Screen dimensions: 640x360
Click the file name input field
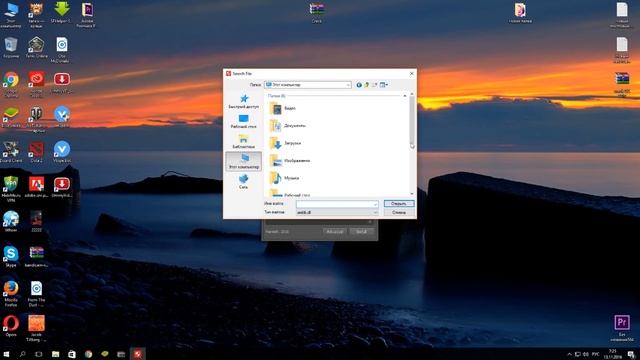tap(337, 204)
